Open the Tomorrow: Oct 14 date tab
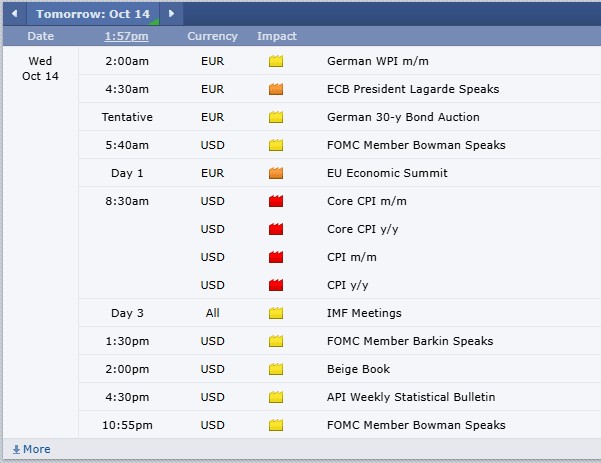The width and height of the screenshot is (601, 463). pyautogui.click(x=93, y=14)
